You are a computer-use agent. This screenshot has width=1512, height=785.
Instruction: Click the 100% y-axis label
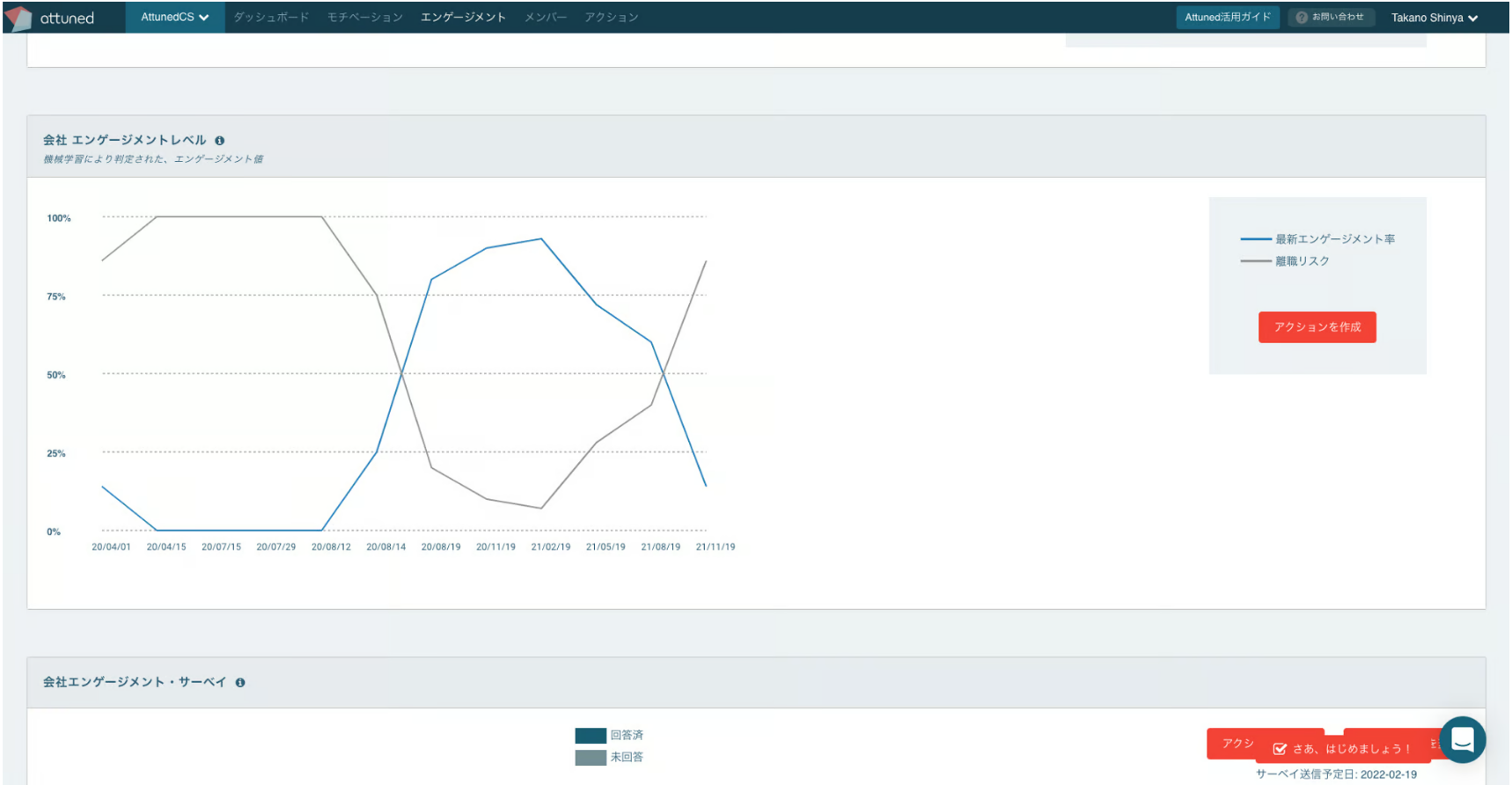[x=59, y=218]
